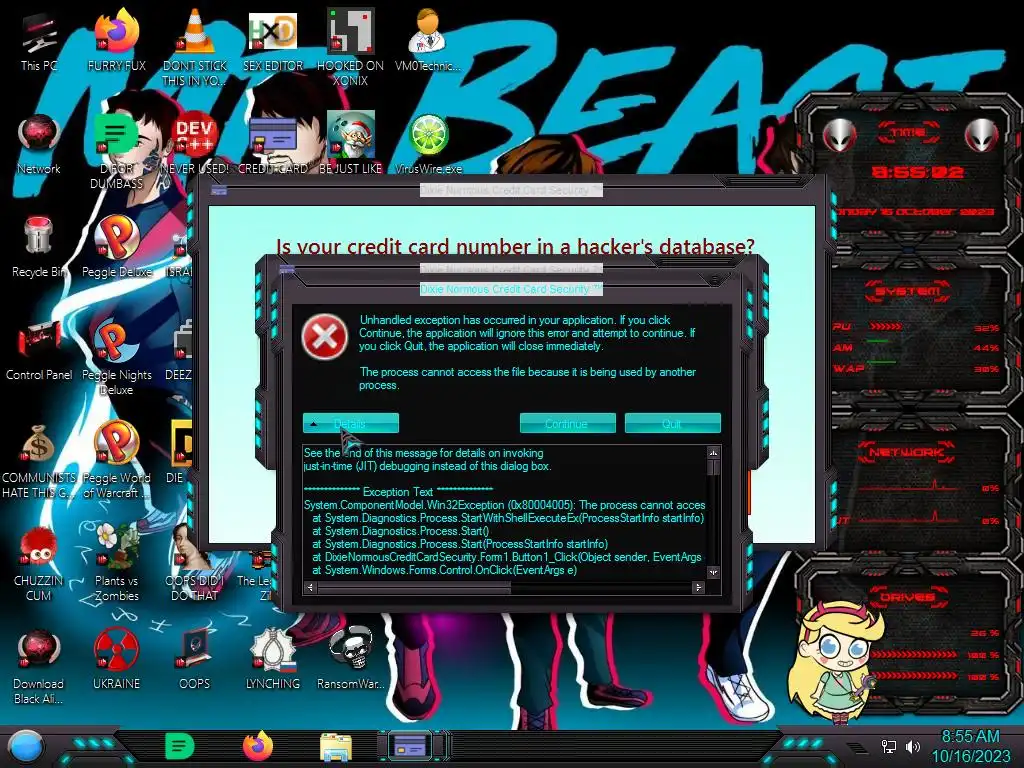Open the Start orb on taskbar

(x=27, y=746)
